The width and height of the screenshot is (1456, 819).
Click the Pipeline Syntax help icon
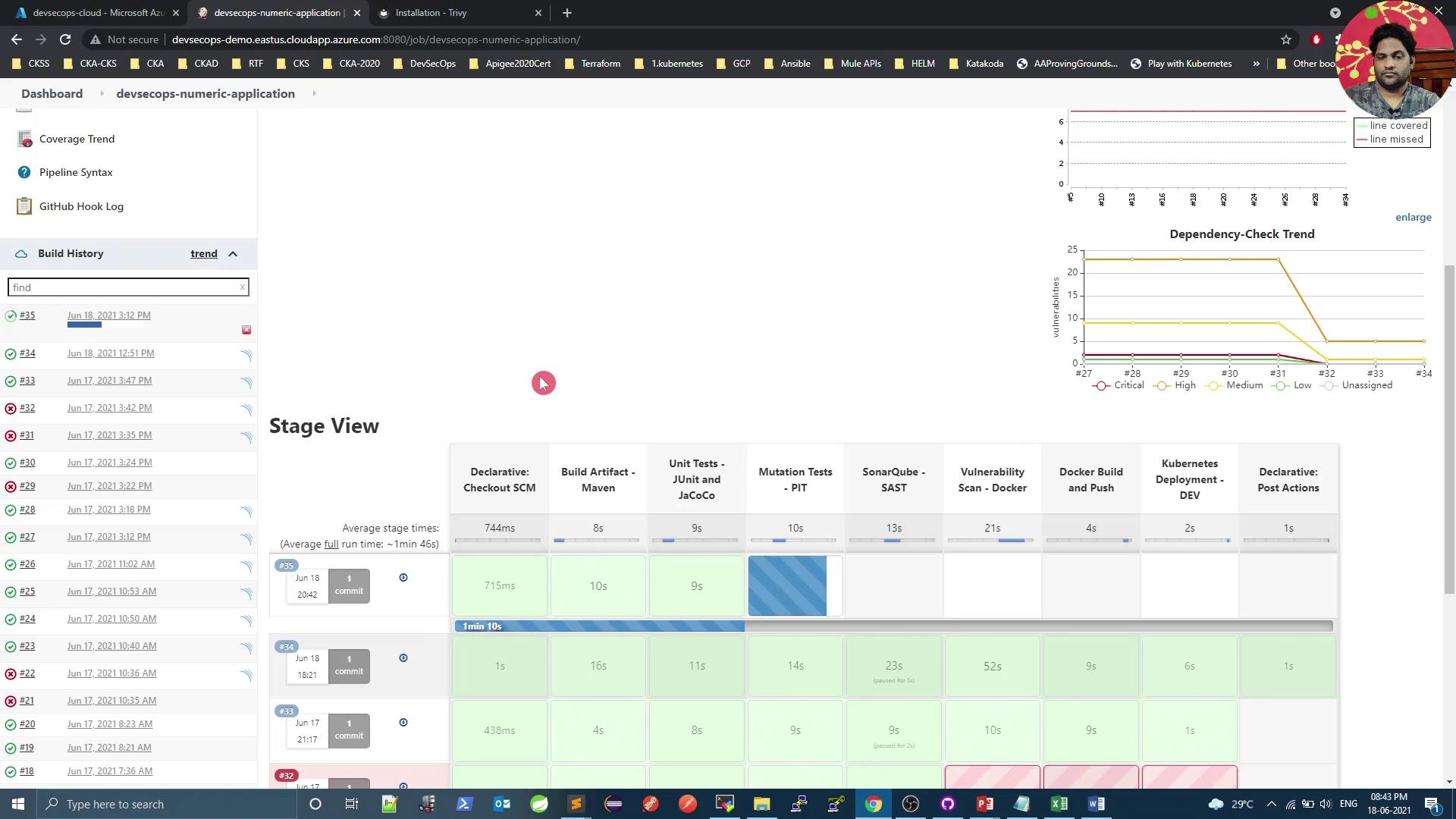24,173
